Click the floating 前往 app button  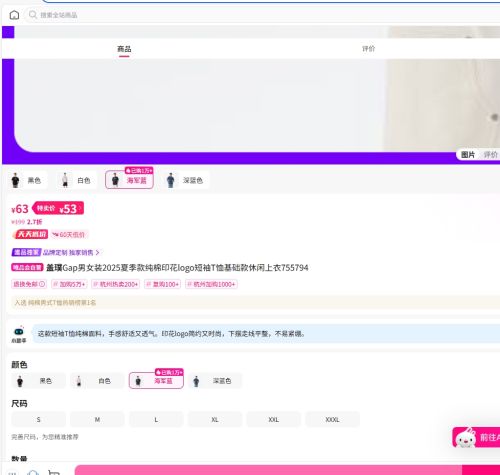point(477,437)
